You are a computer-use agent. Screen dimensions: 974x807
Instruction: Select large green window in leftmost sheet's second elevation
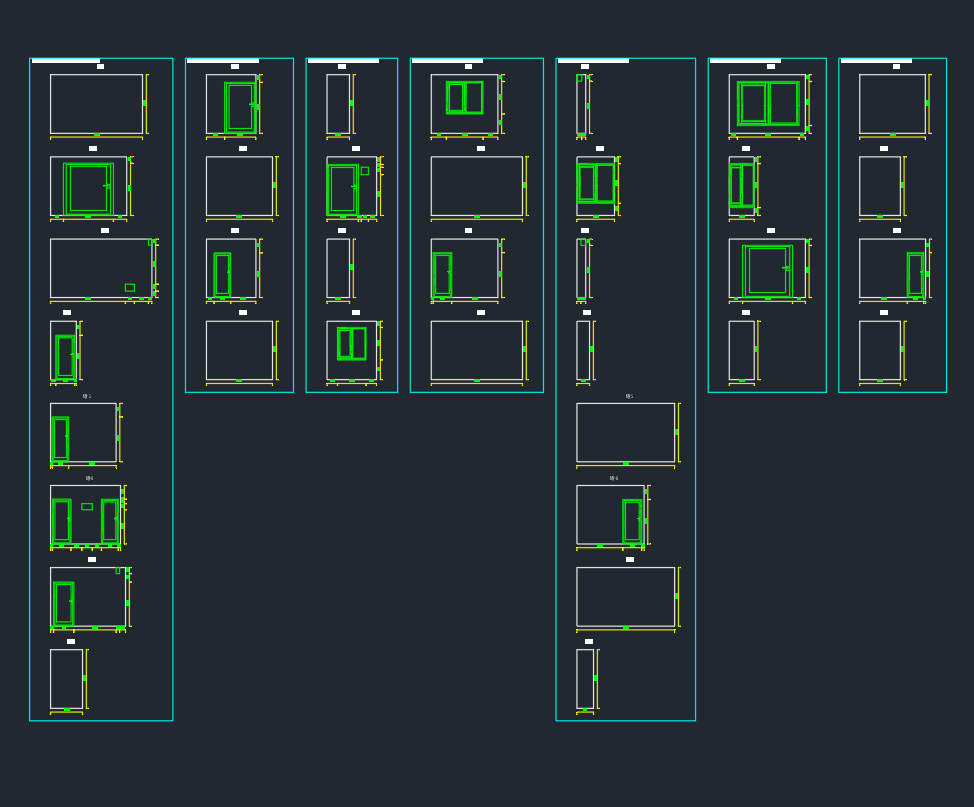88,188
